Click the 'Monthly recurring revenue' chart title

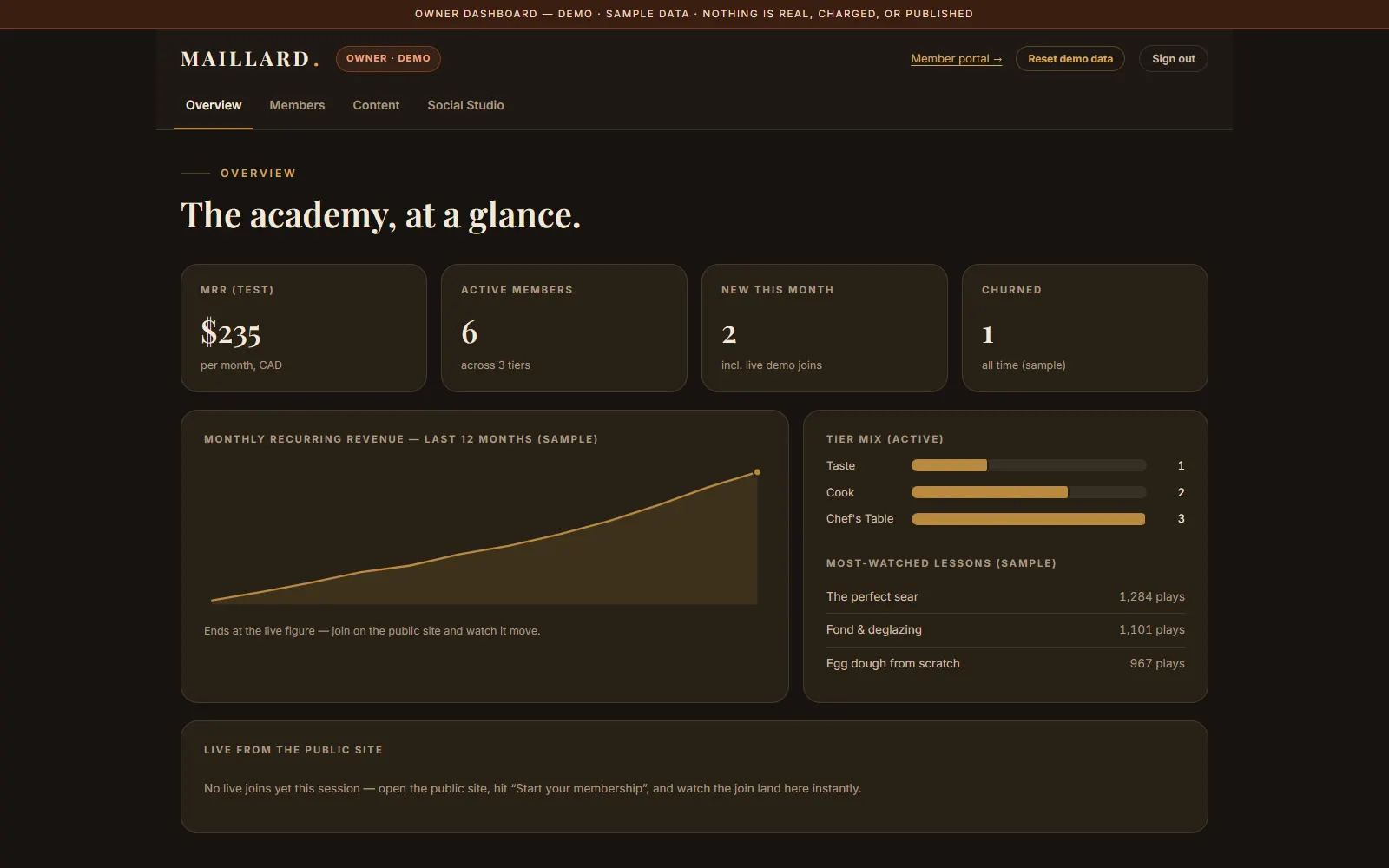pos(401,439)
